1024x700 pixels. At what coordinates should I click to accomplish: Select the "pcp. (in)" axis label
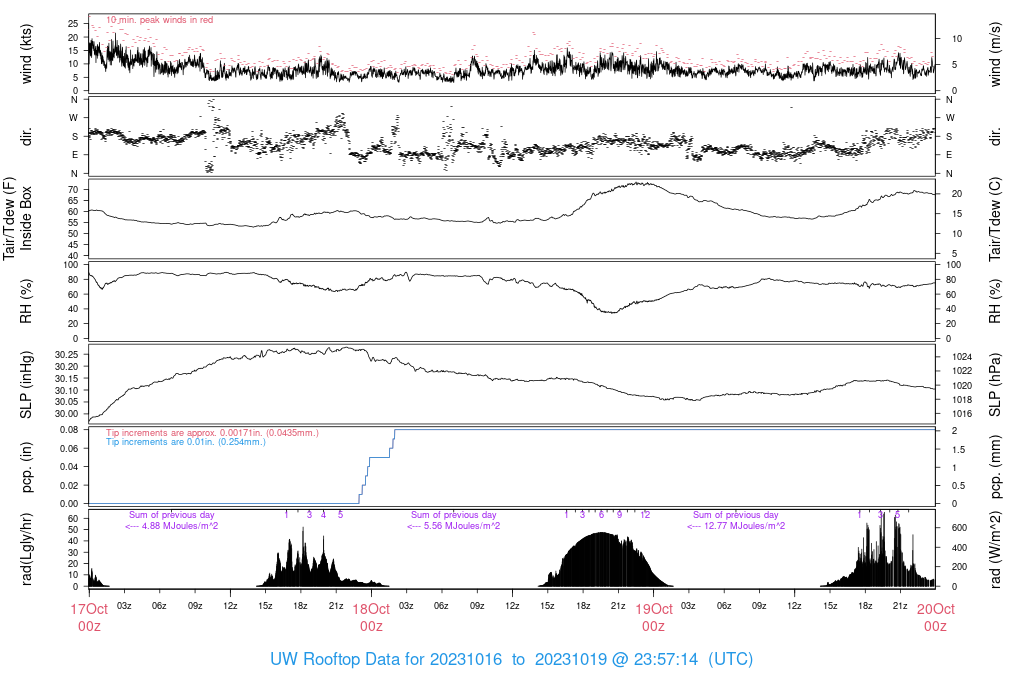(x=26, y=467)
